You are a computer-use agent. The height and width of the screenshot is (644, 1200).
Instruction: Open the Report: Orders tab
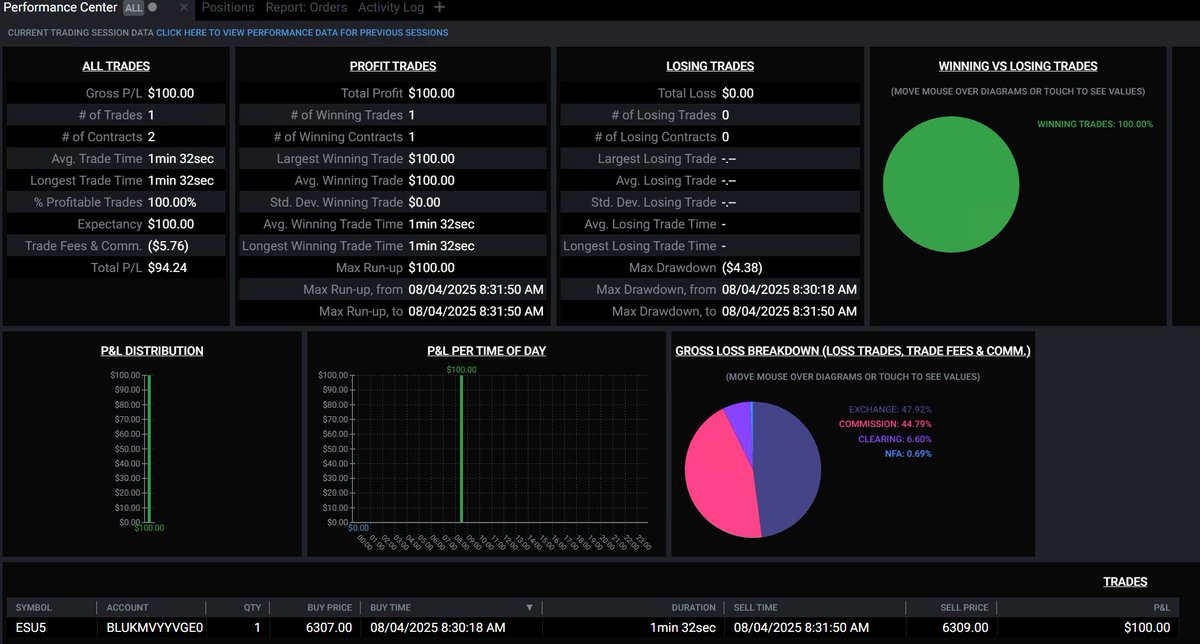coord(306,7)
